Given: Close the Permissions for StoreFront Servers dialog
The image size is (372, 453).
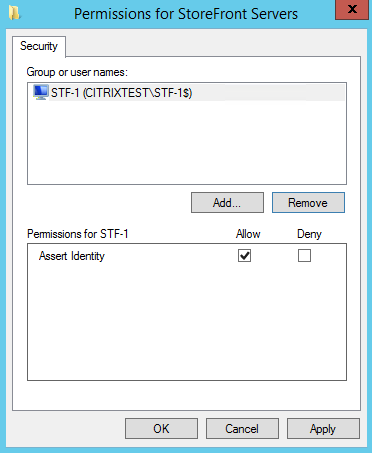Looking at the screenshot, I should pyautogui.click(x=352, y=10).
